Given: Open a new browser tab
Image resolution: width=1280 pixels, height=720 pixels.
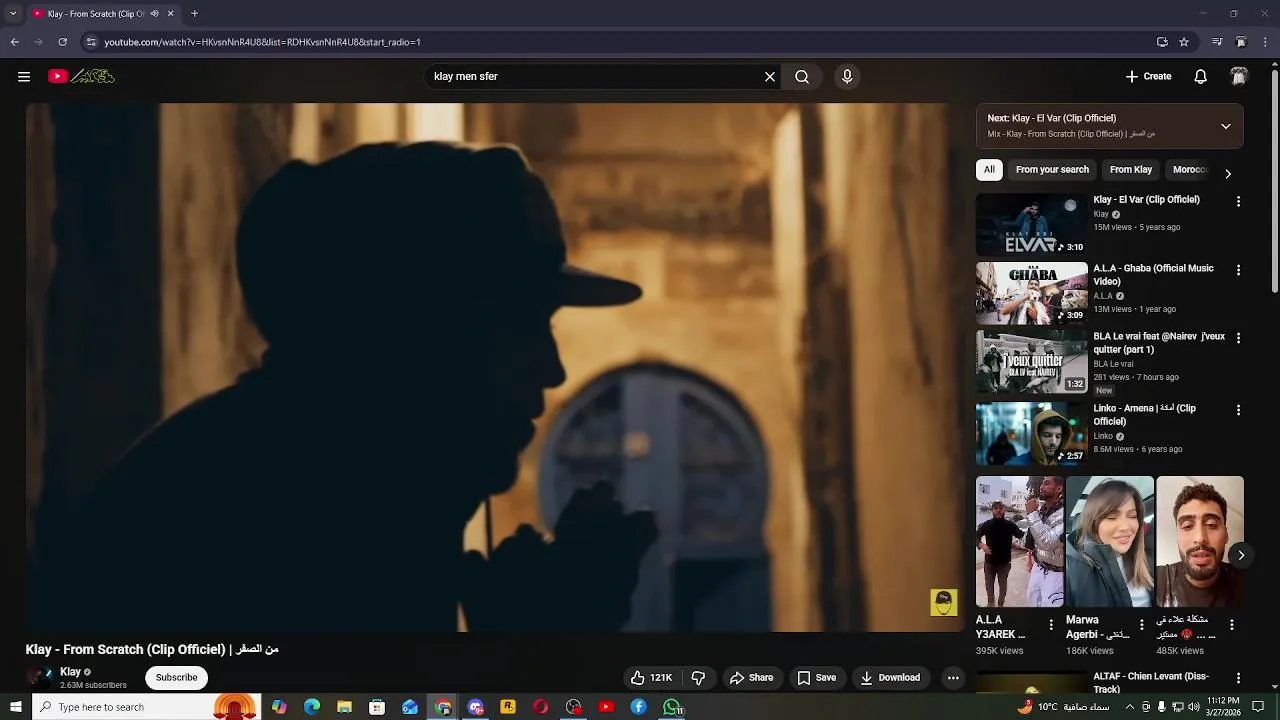Looking at the screenshot, I should 194,14.
